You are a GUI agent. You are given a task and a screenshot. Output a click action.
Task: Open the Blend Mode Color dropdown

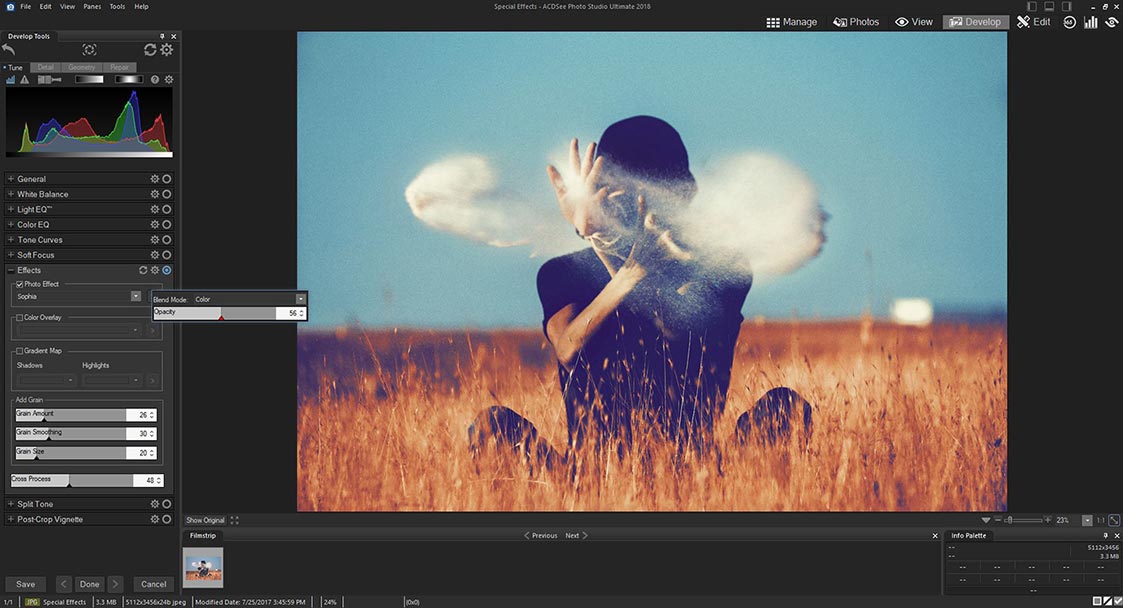click(300, 299)
